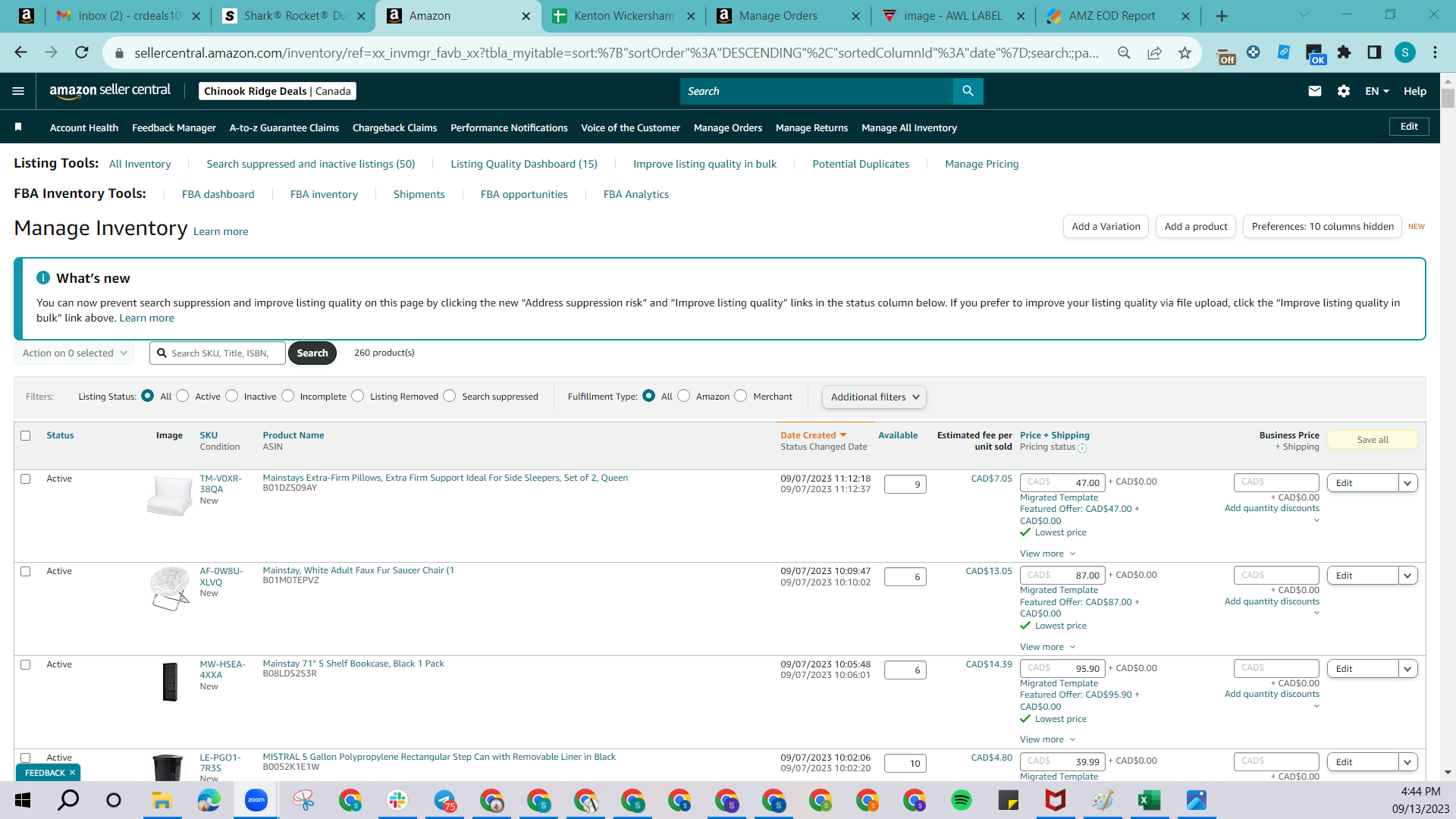Open the Seller Central hamburger menu

pos(18,91)
